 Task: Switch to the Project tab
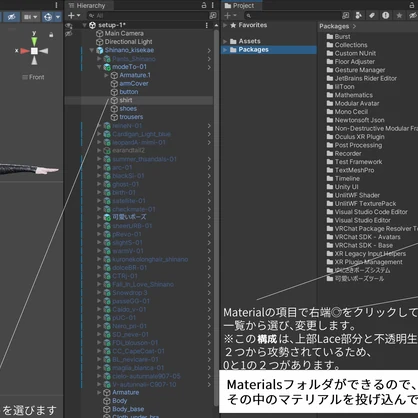point(240,6)
